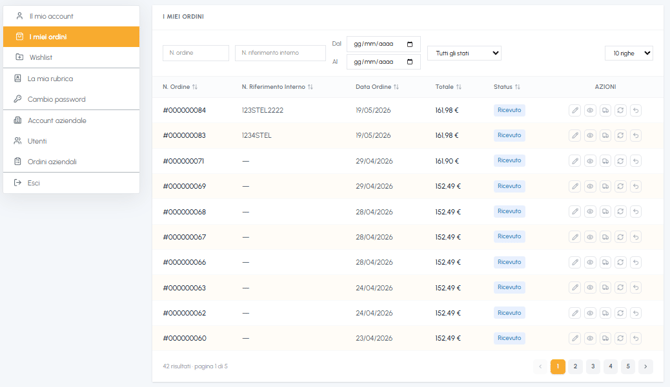The height and width of the screenshot is (387, 670).
Task: Click order number #000000060
Action: click(x=185, y=338)
